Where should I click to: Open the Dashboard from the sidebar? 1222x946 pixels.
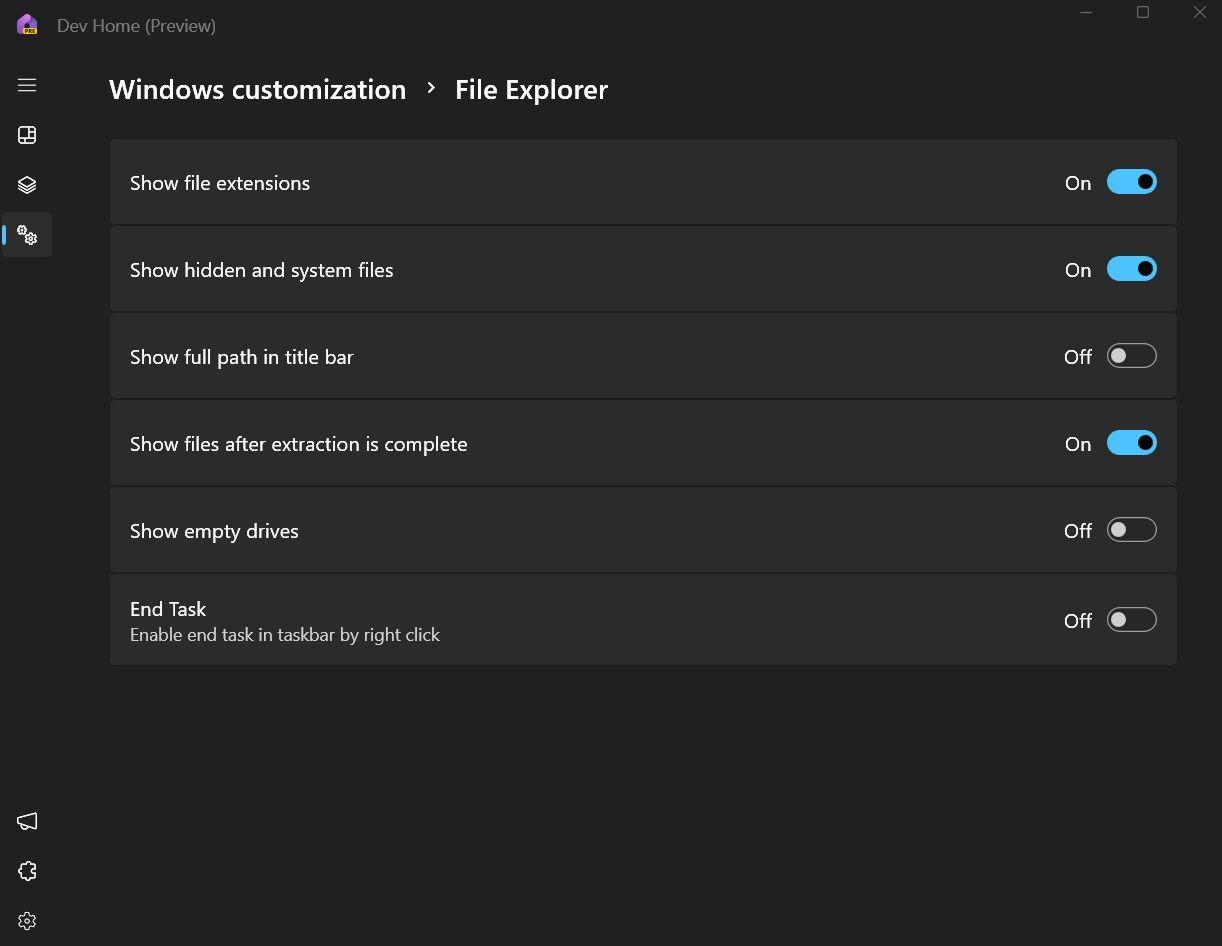point(27,135)
